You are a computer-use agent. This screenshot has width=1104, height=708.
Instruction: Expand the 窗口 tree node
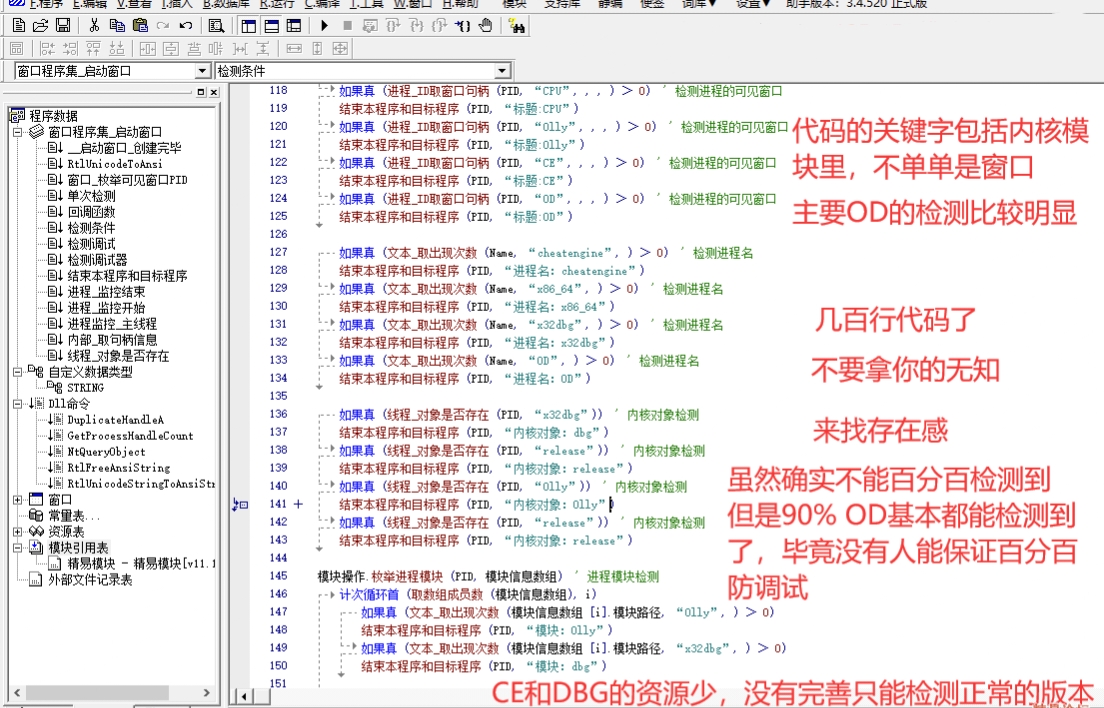[18, 500]
